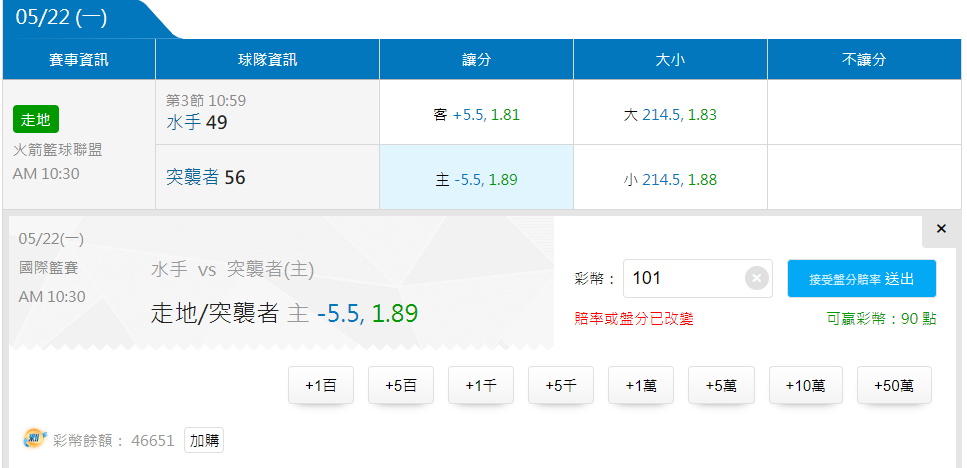Click the 大小 column header

click(670, 59)
